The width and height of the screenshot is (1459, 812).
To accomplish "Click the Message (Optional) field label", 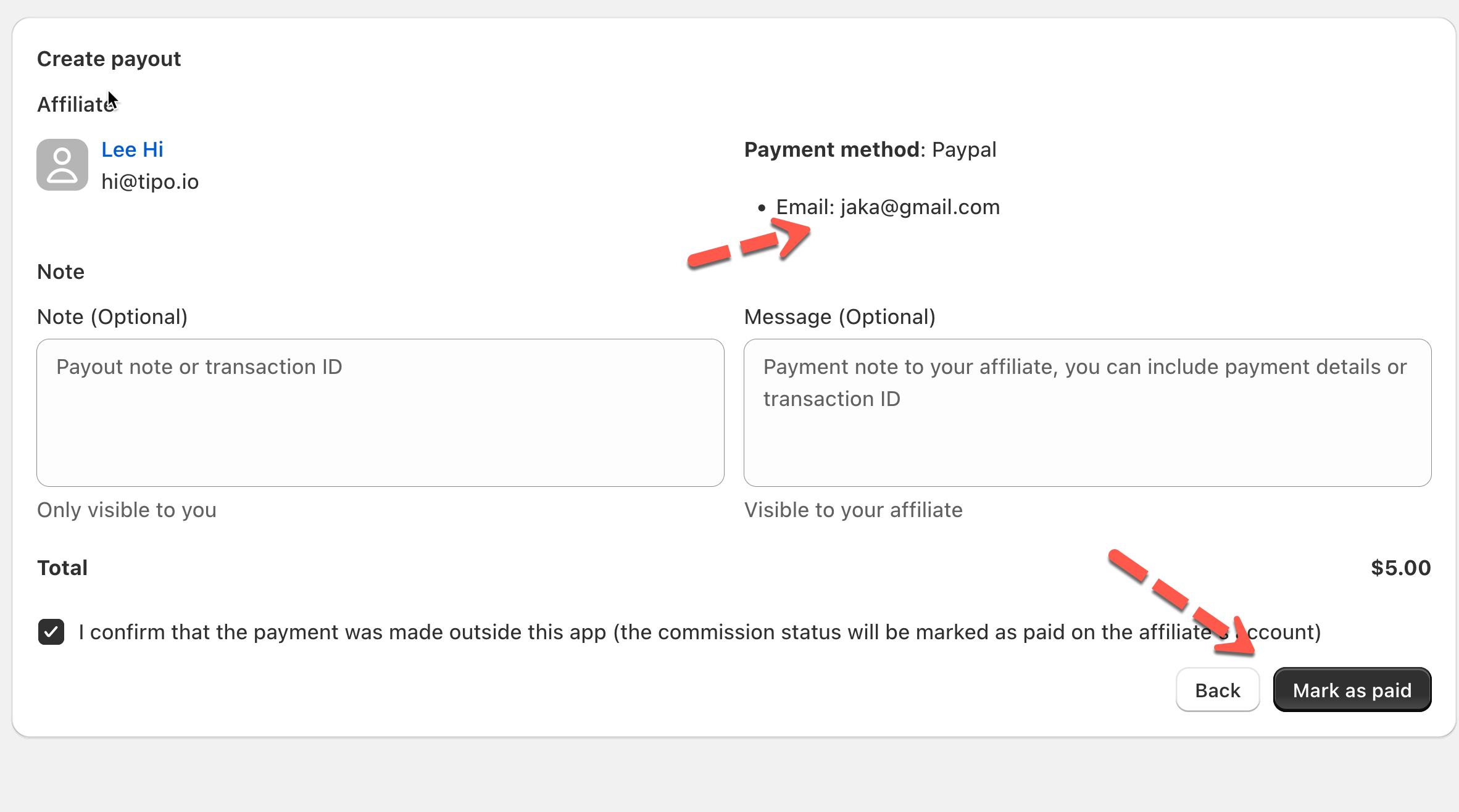I will click(839, 317).
